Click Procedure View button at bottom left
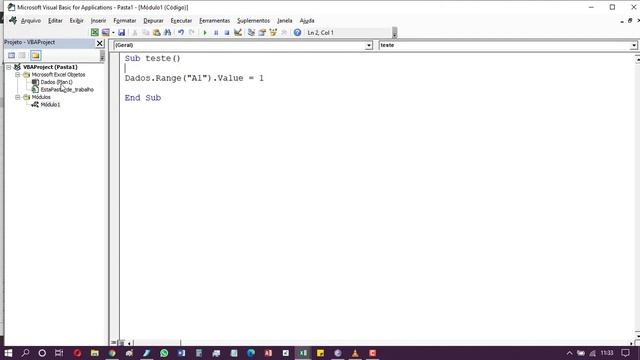This screenshot has height=360, width=640. (x=114, y=343)
